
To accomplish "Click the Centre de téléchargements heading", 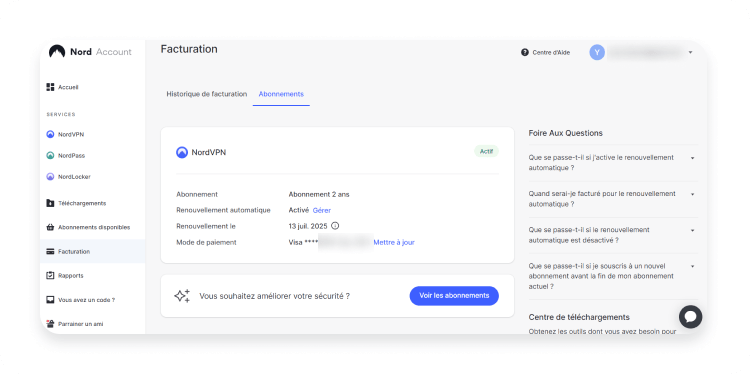I will [579, 317].
